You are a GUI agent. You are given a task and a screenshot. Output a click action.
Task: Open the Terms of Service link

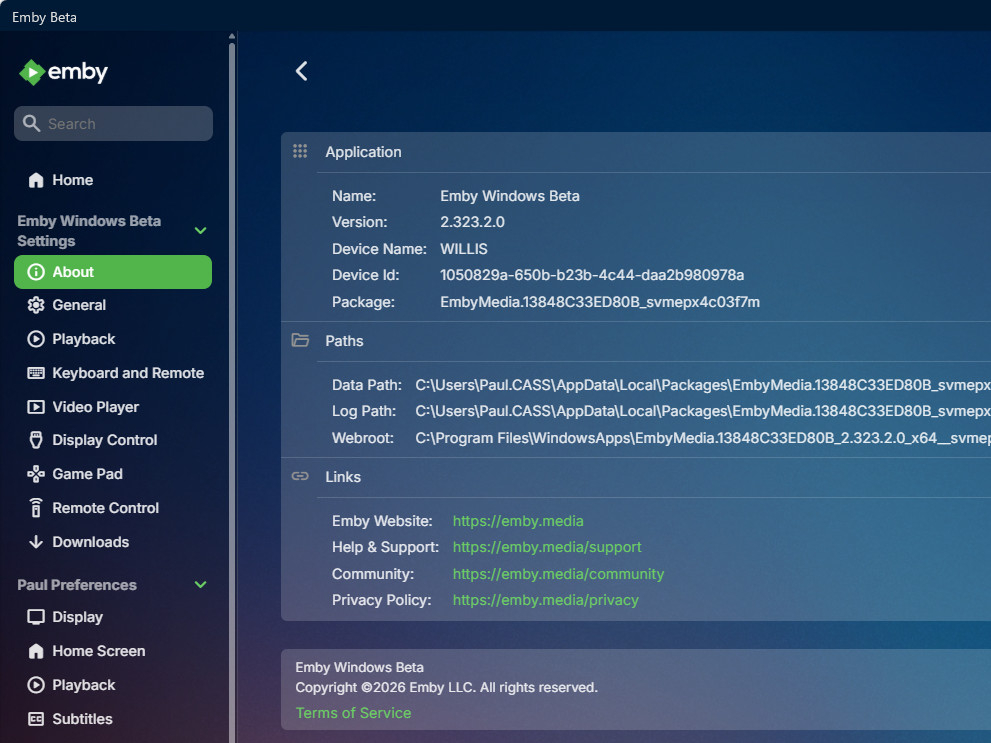(x=353, y=713)
